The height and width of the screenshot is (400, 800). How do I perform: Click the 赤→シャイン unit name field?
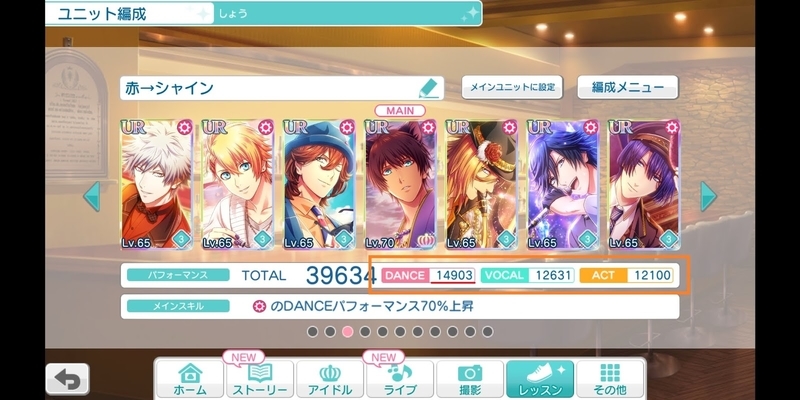coord(282,88)
